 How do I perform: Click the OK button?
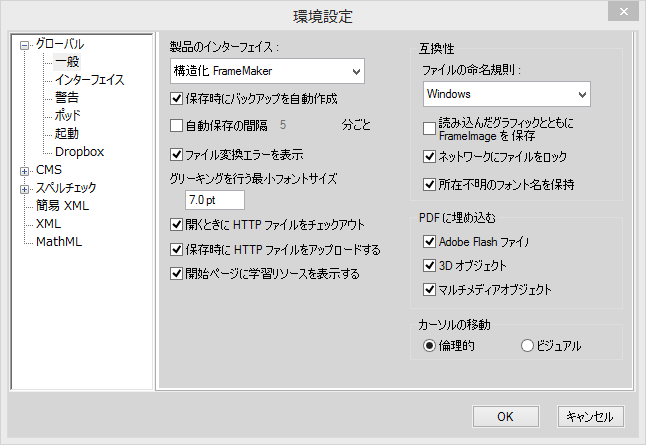click(x=505, y=416)
